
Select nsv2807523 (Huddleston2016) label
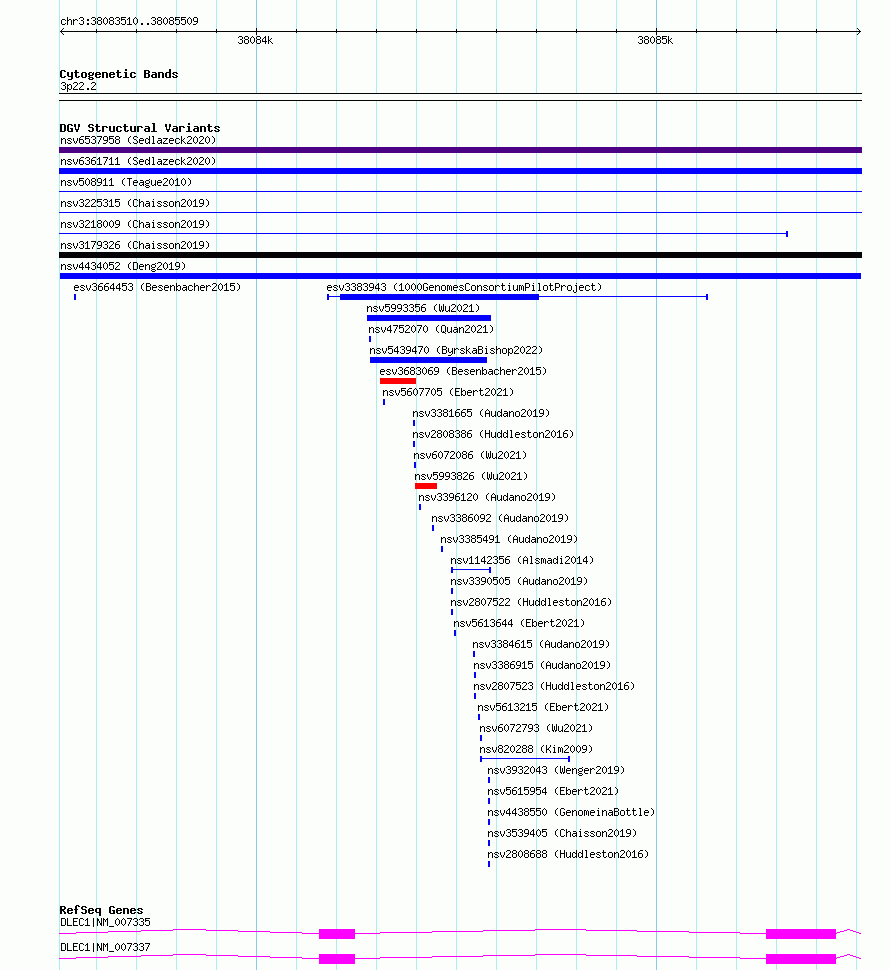(554, 687)
